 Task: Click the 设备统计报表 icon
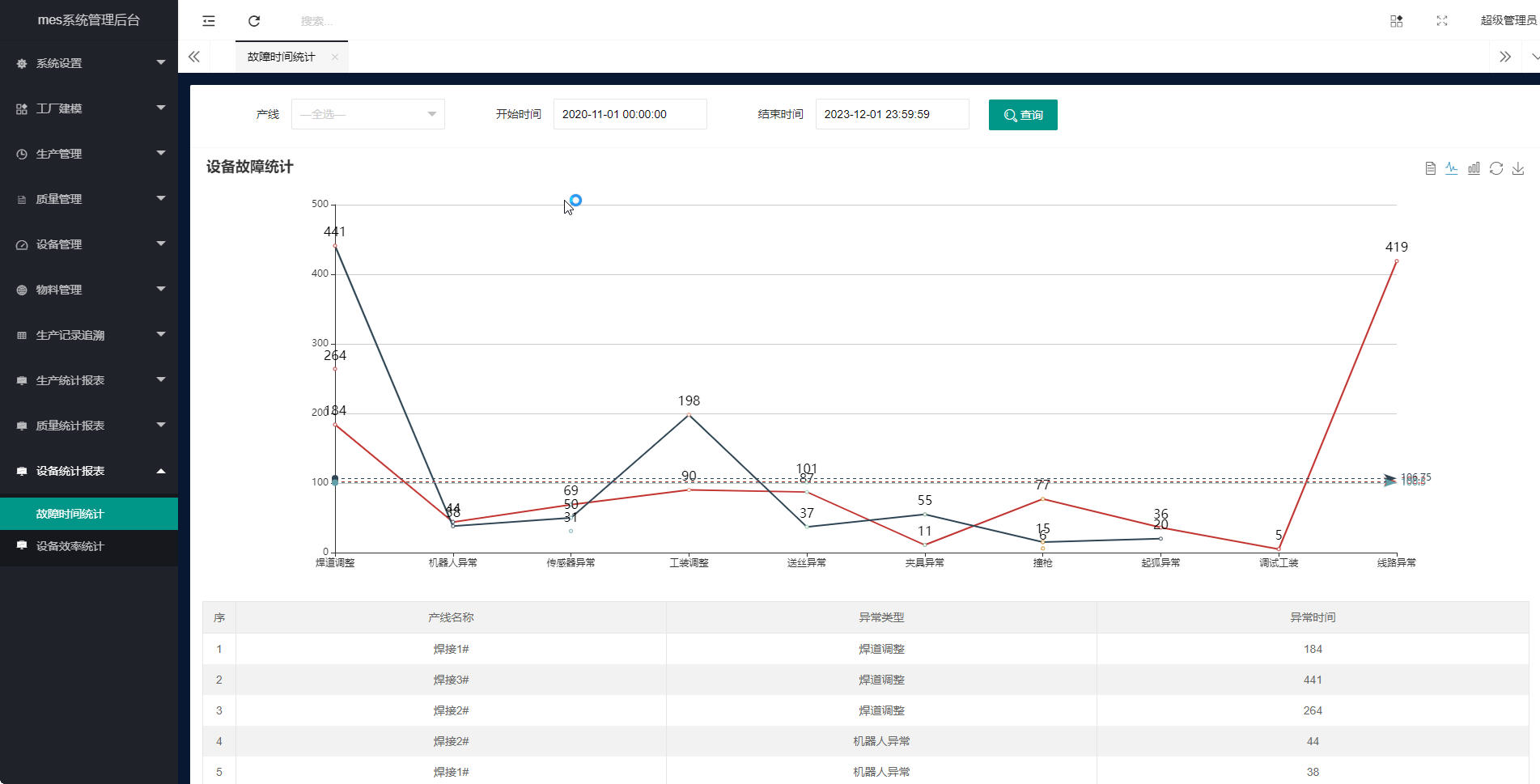point(22,471)
